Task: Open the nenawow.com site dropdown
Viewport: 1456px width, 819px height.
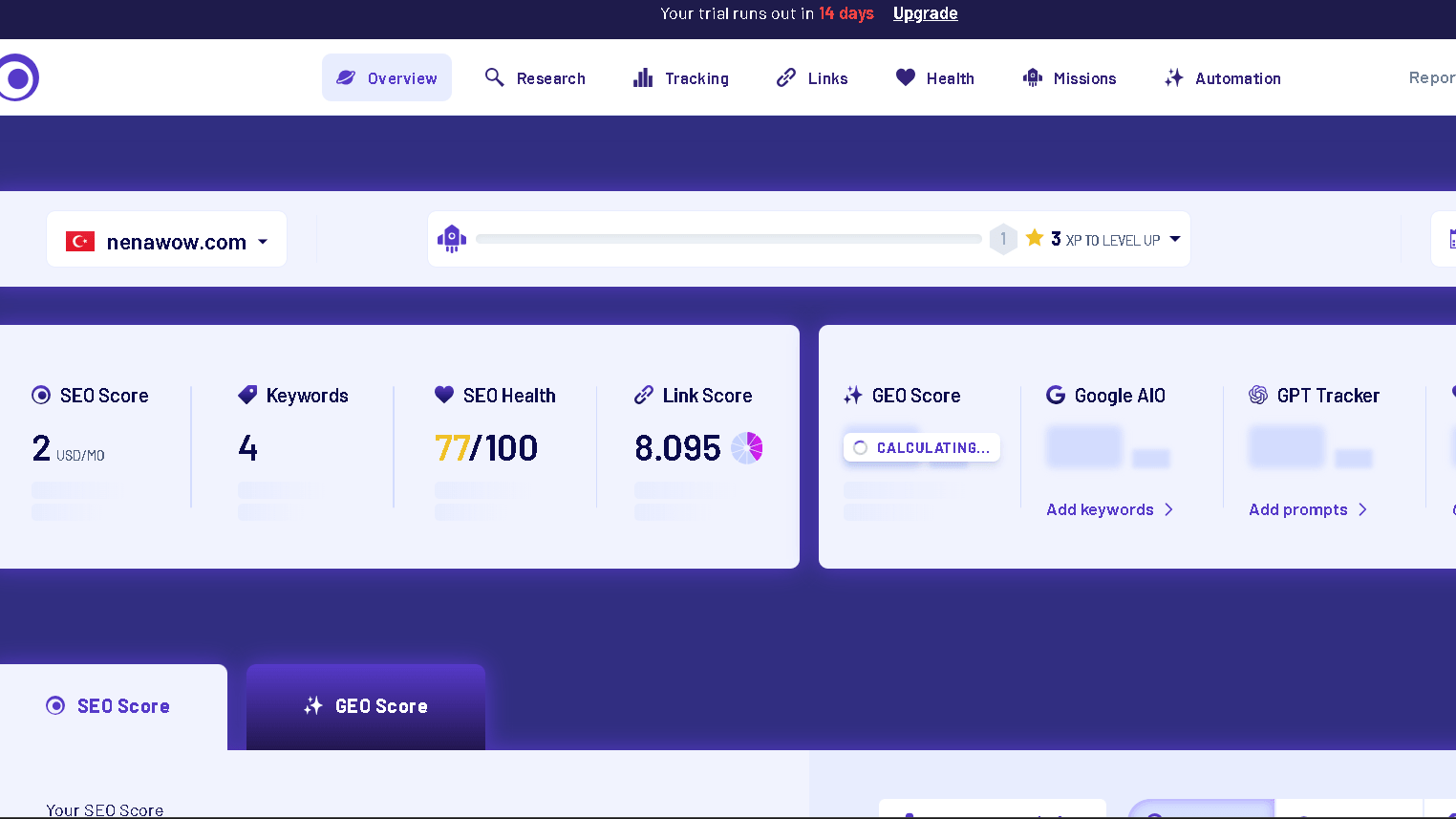Action: (x=167, y=241)
